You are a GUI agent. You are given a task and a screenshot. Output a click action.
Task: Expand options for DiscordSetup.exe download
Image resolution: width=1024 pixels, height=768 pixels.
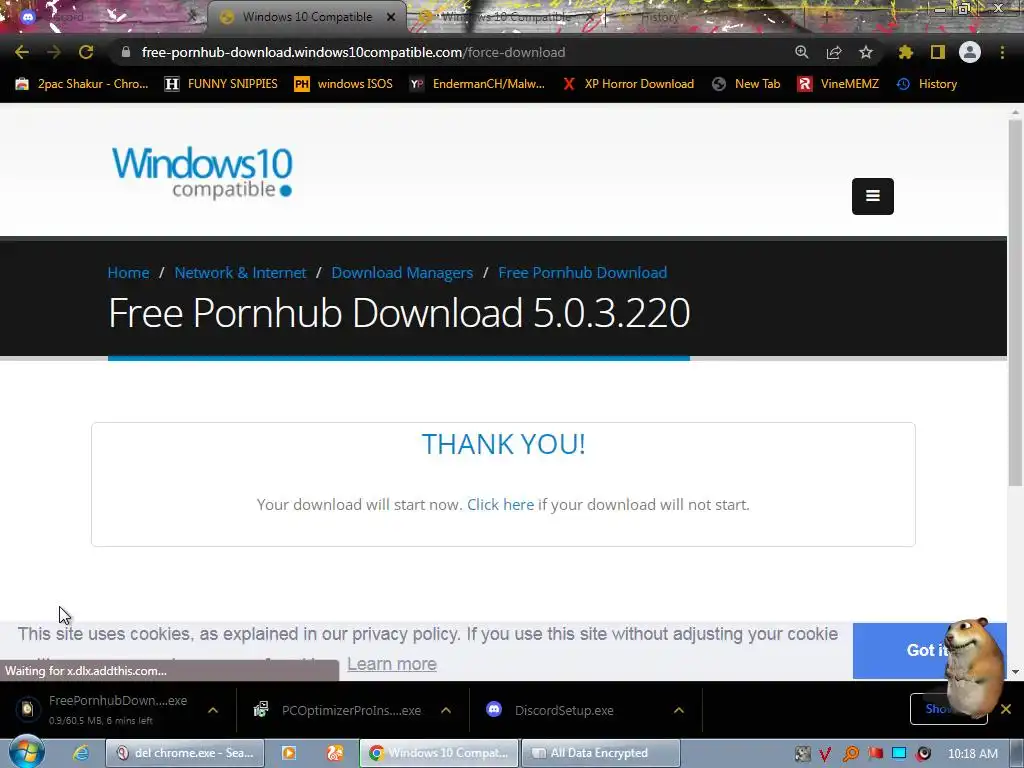[679, 710]
